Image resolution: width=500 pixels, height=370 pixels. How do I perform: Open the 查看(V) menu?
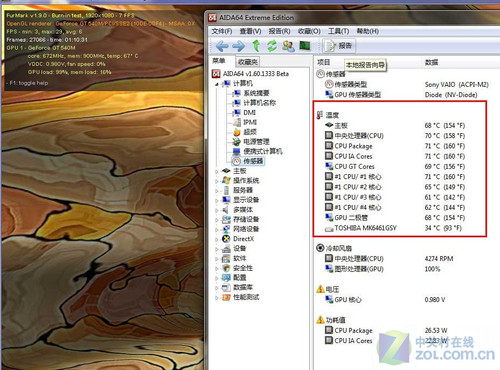[x=250, y=31]
